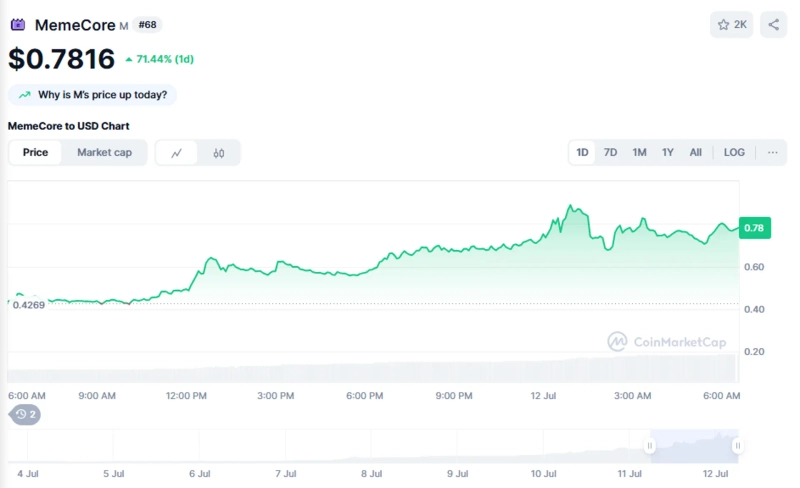Expand the 71.44% (1d) change selector
This screenshot has height=488, width=800.
[160, 59]
